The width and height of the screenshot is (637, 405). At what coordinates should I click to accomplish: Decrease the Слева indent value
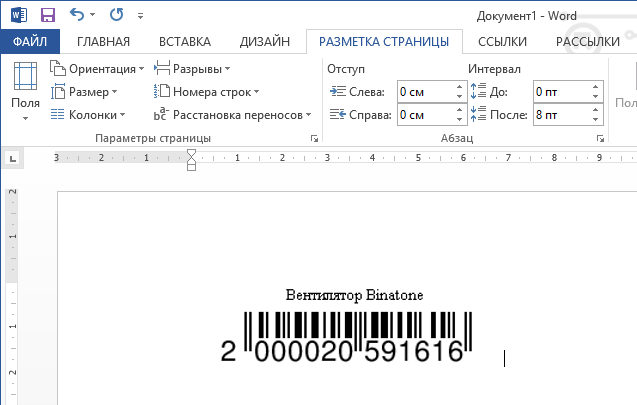click(x=459, y=97)
